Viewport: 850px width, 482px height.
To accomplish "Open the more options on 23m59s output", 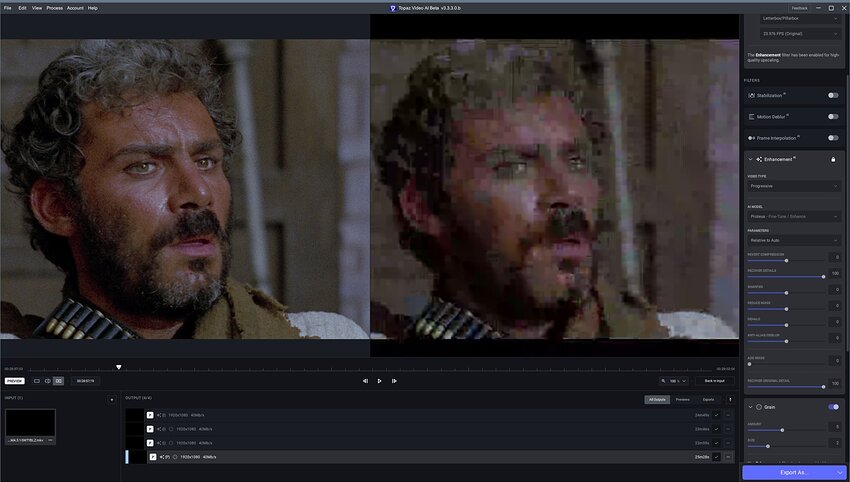I will (728, 443).
